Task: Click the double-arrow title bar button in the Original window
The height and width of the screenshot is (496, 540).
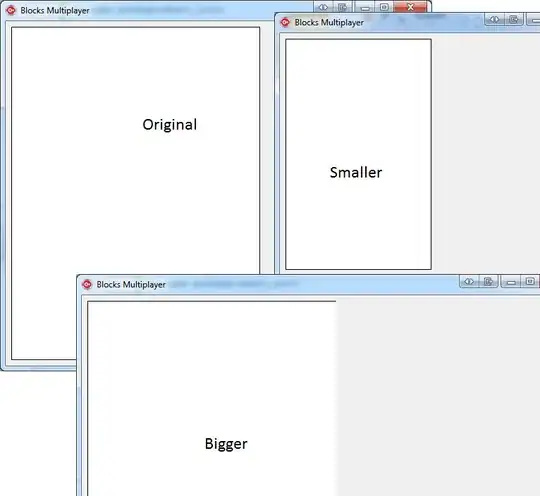Action: pyautogui.click(x=323, y=7)
